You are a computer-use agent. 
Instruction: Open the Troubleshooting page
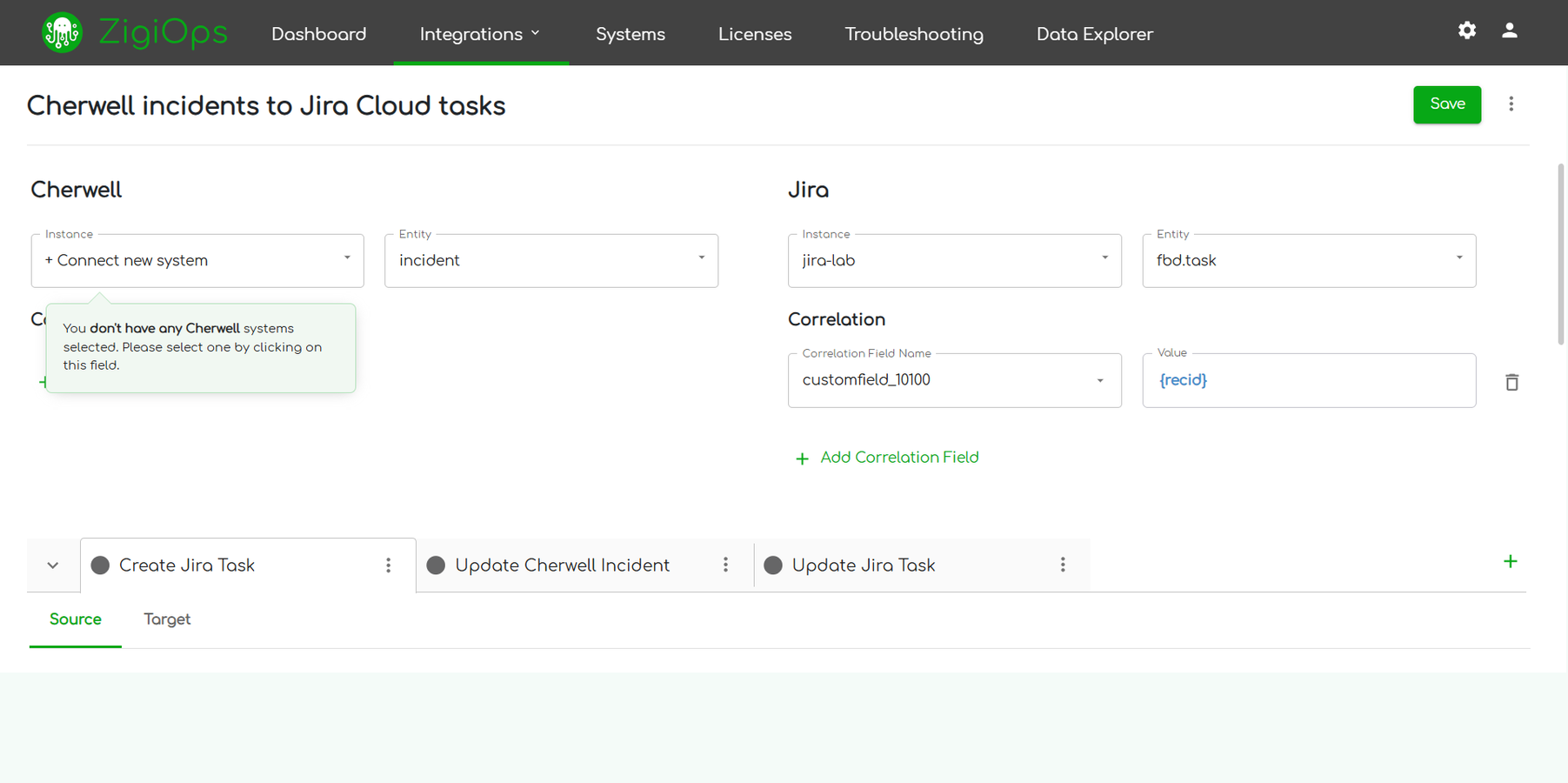(914, 34)
